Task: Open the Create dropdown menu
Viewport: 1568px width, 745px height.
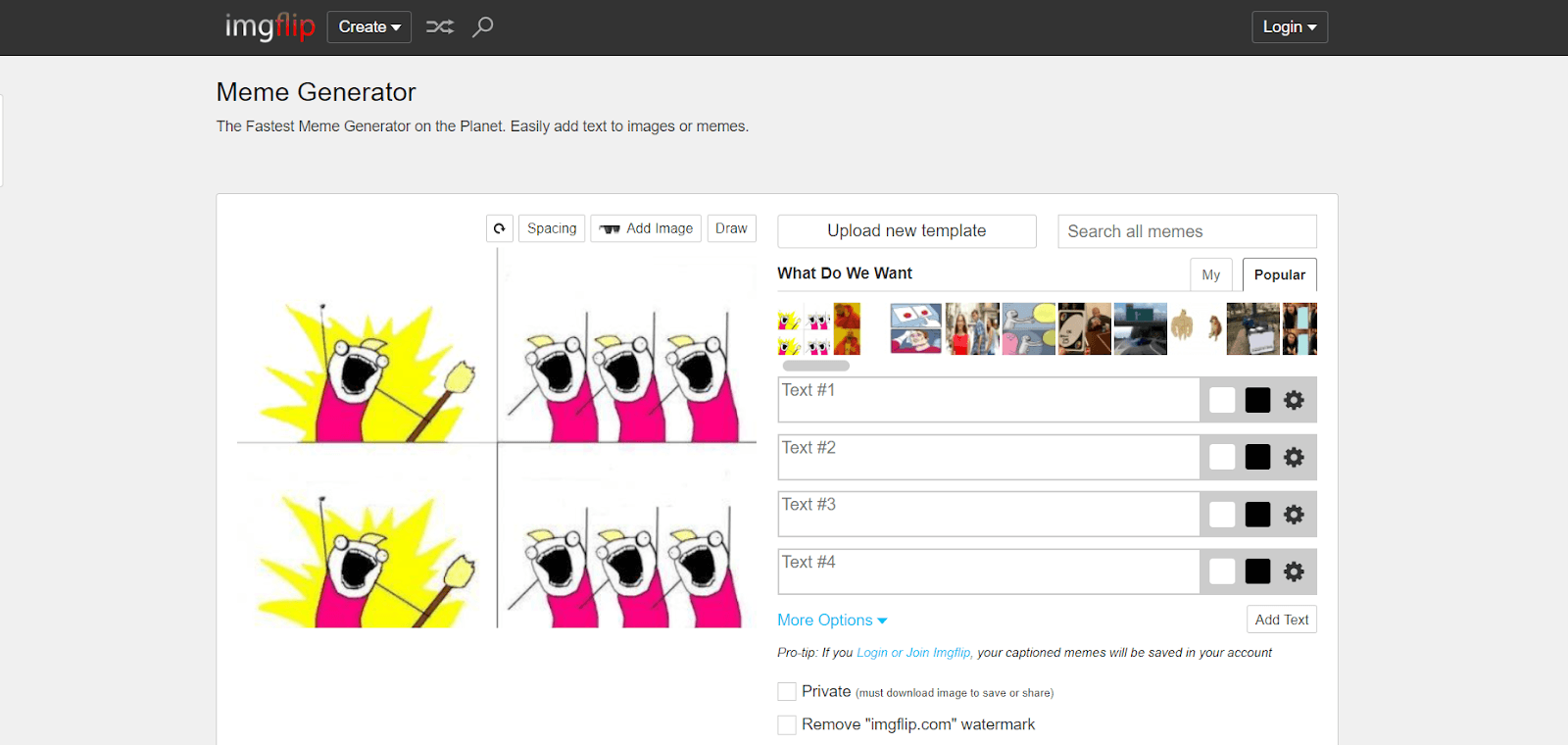Action: (369, 26)
